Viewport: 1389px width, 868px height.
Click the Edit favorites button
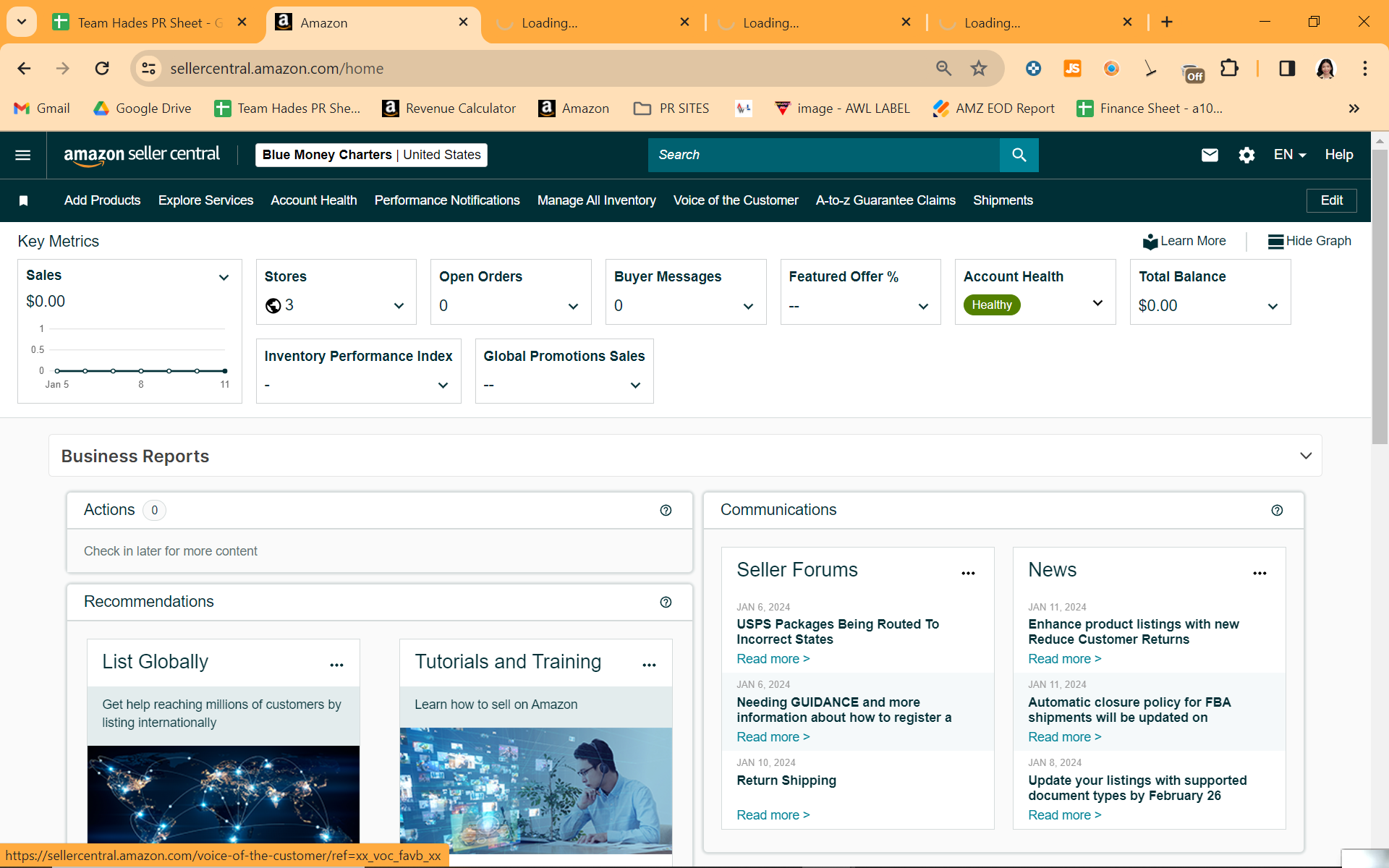click(1331, 200)
